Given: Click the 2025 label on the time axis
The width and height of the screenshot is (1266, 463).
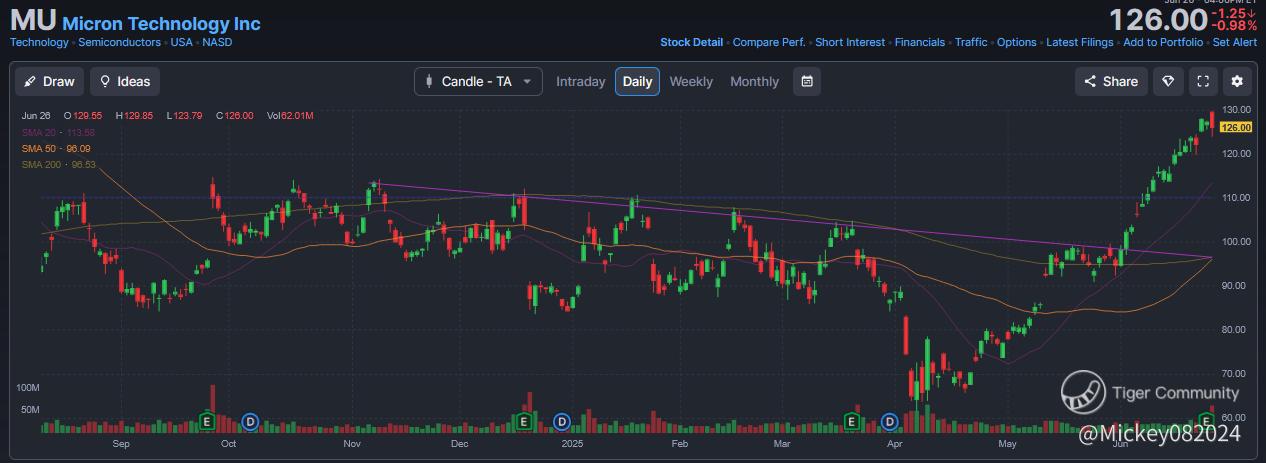Looking at the screenshot, I should 572,442.
